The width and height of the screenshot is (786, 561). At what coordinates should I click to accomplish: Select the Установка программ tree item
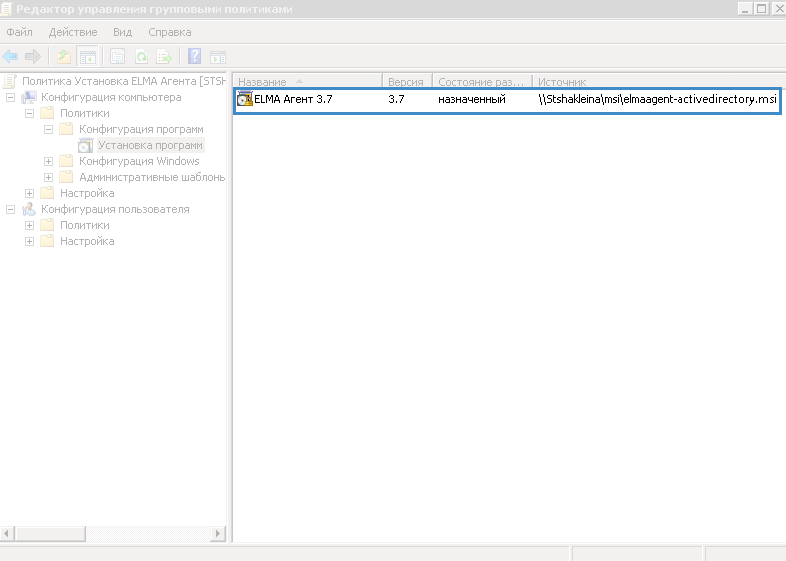point(150,146)
